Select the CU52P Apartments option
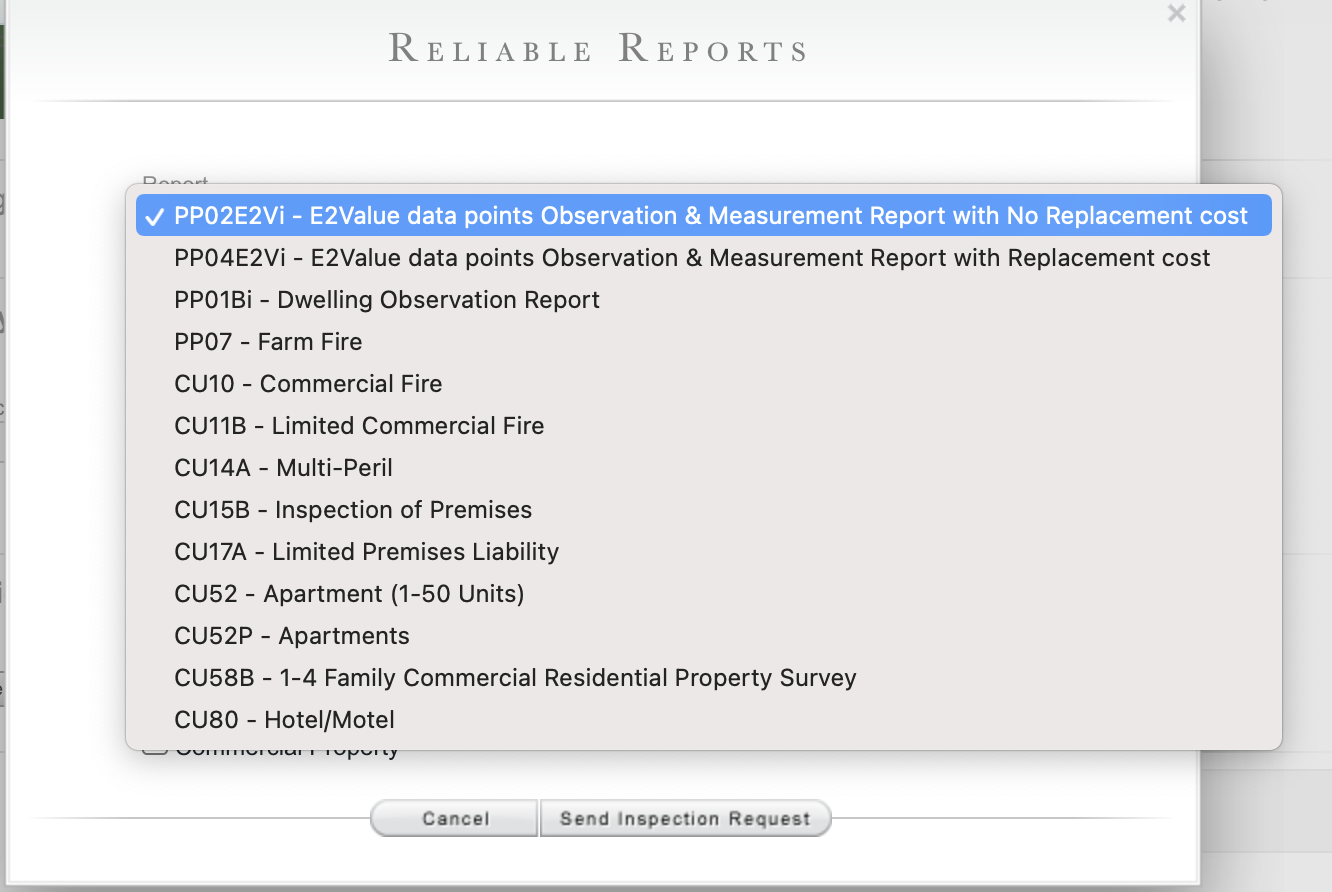Image resolution: width=1332 pixels, height=892 pixels. pos(703,636)
